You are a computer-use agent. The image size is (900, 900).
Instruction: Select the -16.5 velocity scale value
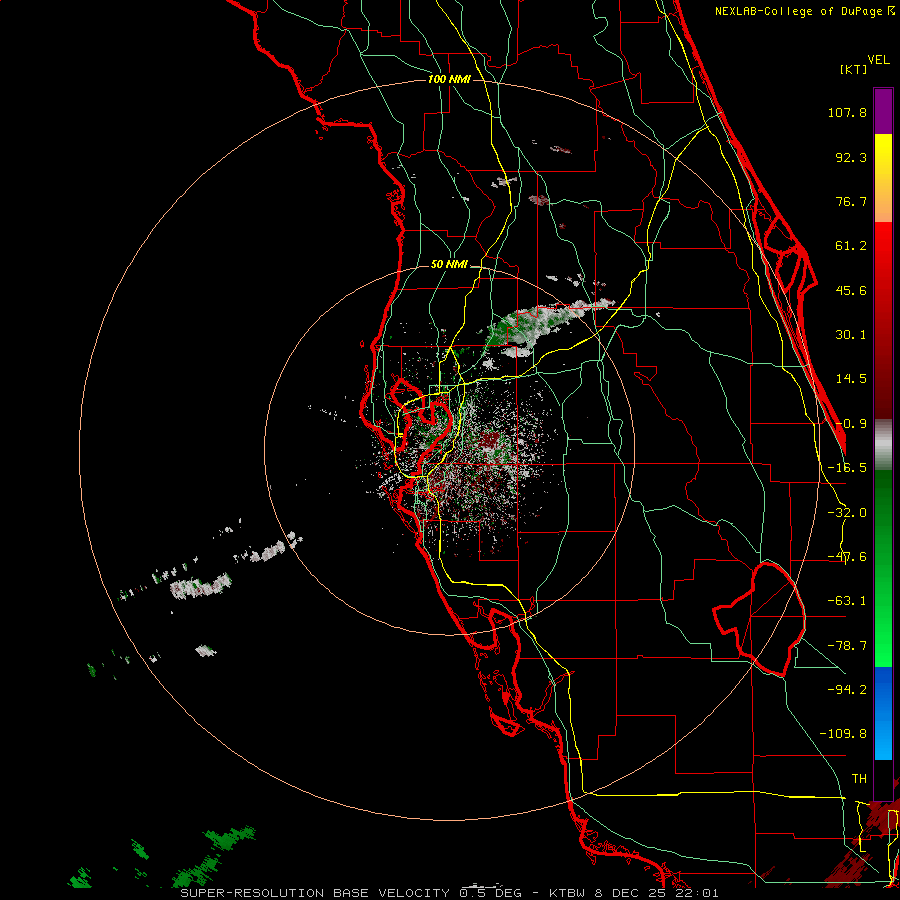[x=847, y=468]
